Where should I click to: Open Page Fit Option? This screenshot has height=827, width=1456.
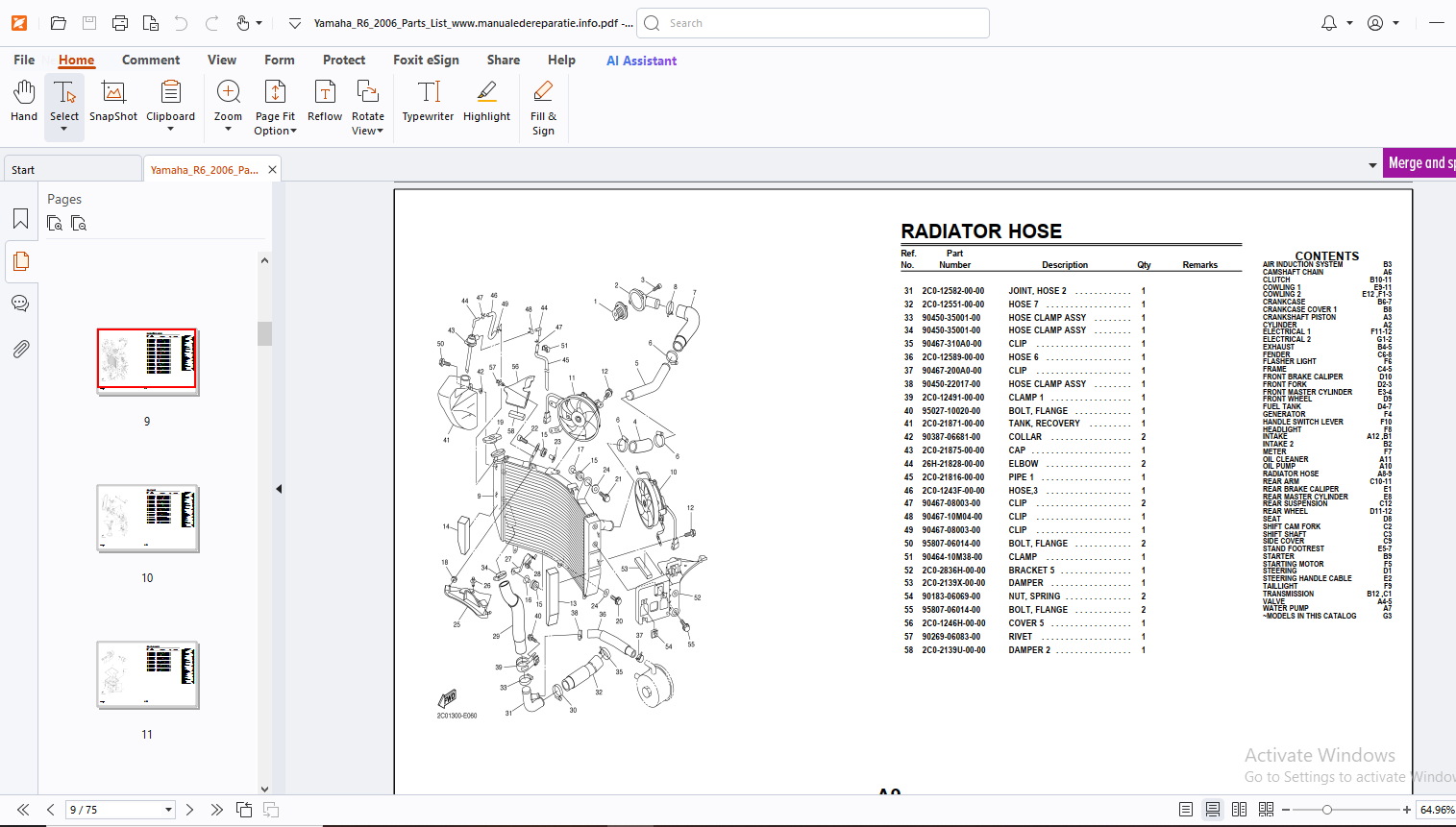coord(275,108)
